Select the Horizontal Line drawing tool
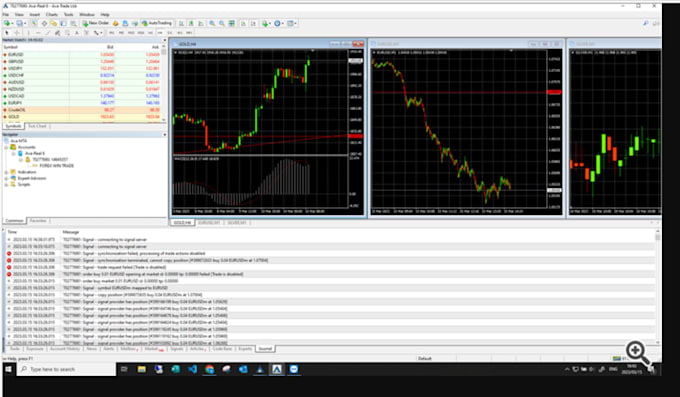The height and width of the screenshot is (397, 680). click(x=38, y=33)
